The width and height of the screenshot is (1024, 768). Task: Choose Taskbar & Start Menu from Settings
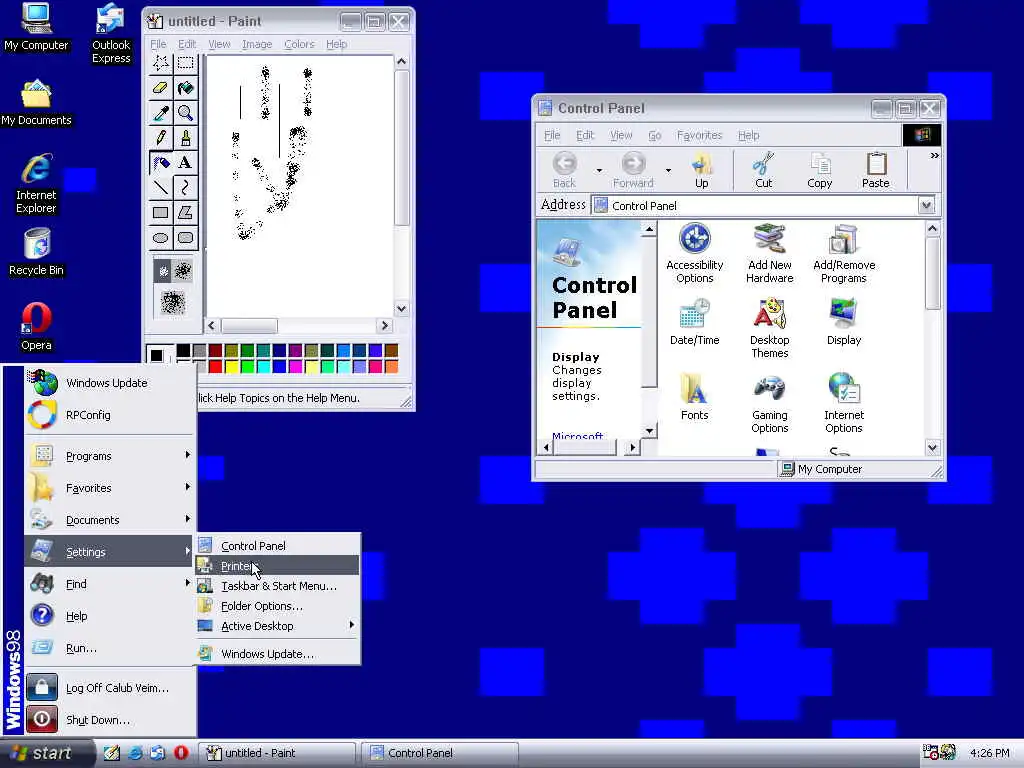pos(278,586)
